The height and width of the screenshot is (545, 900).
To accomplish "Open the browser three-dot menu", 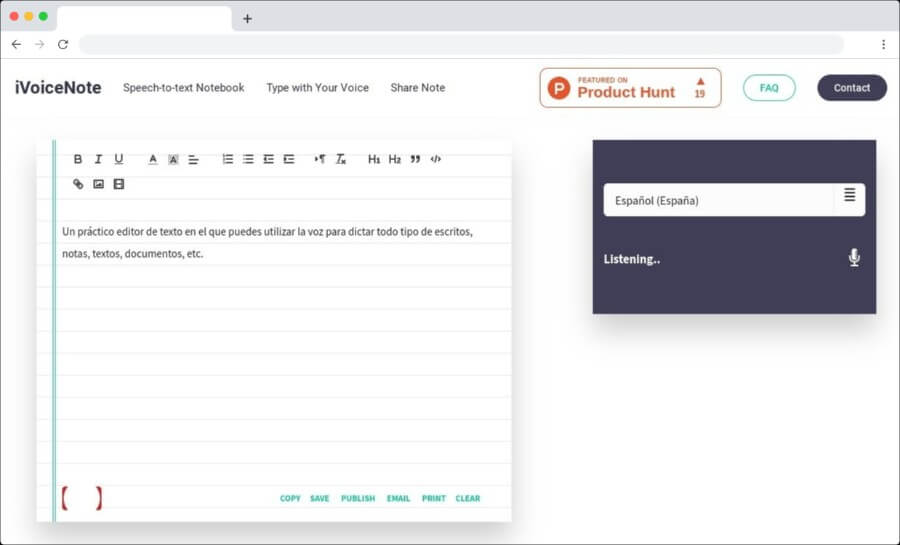I will (x=883, y=44).
